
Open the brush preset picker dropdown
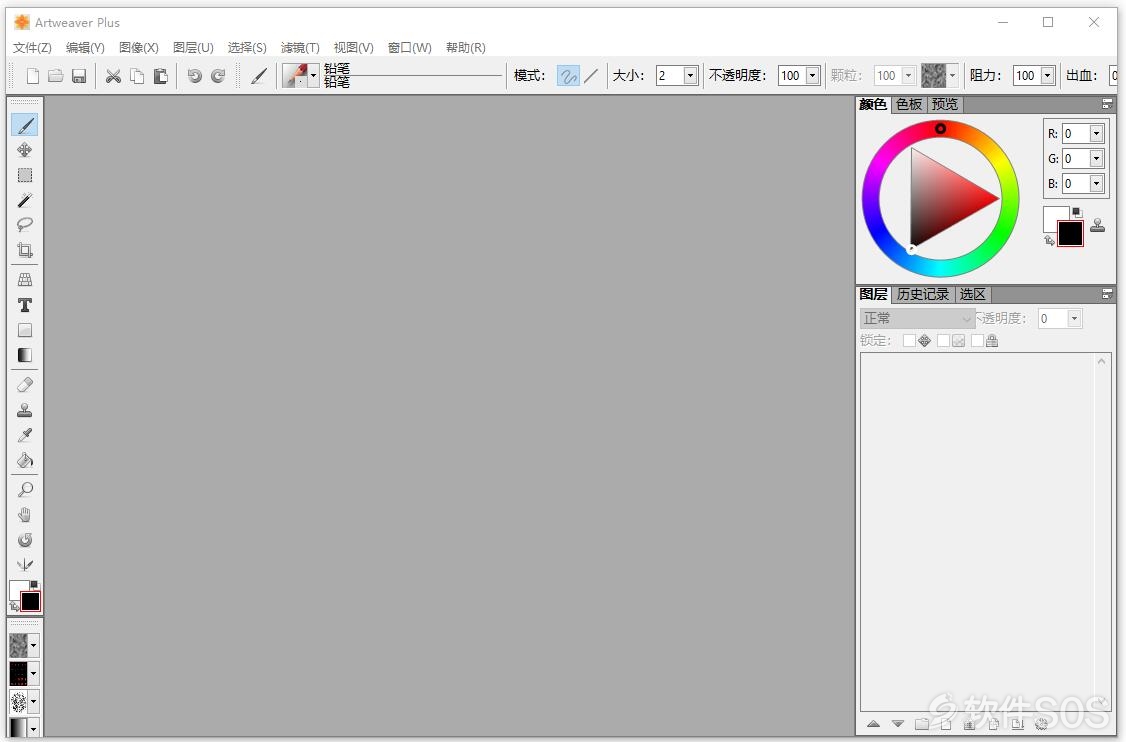pos(314,75)
